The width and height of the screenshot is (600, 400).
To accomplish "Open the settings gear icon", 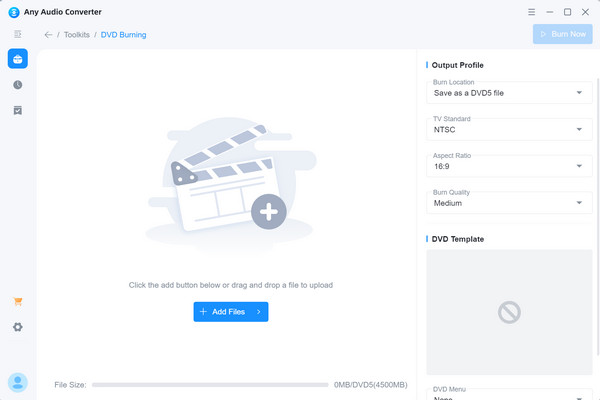I will (x=18, y=327).
